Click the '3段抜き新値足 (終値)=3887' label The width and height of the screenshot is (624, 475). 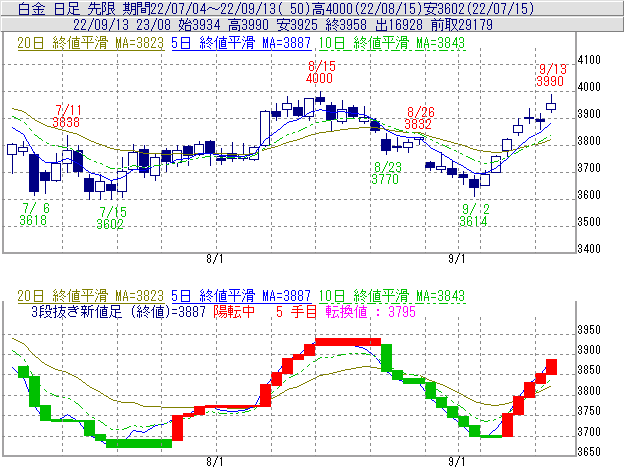[x=118, y=311]
